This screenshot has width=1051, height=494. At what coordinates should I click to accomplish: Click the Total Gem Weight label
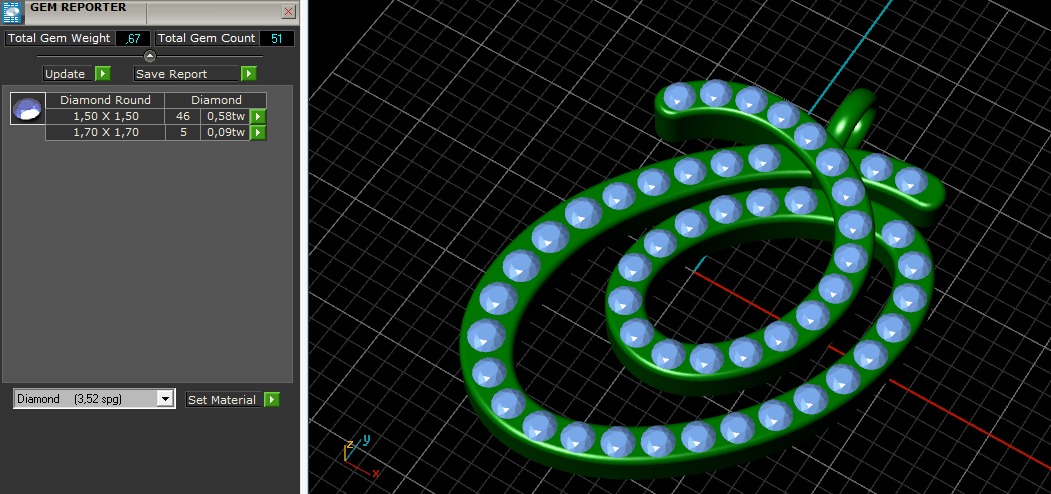(x=59, y=38)
